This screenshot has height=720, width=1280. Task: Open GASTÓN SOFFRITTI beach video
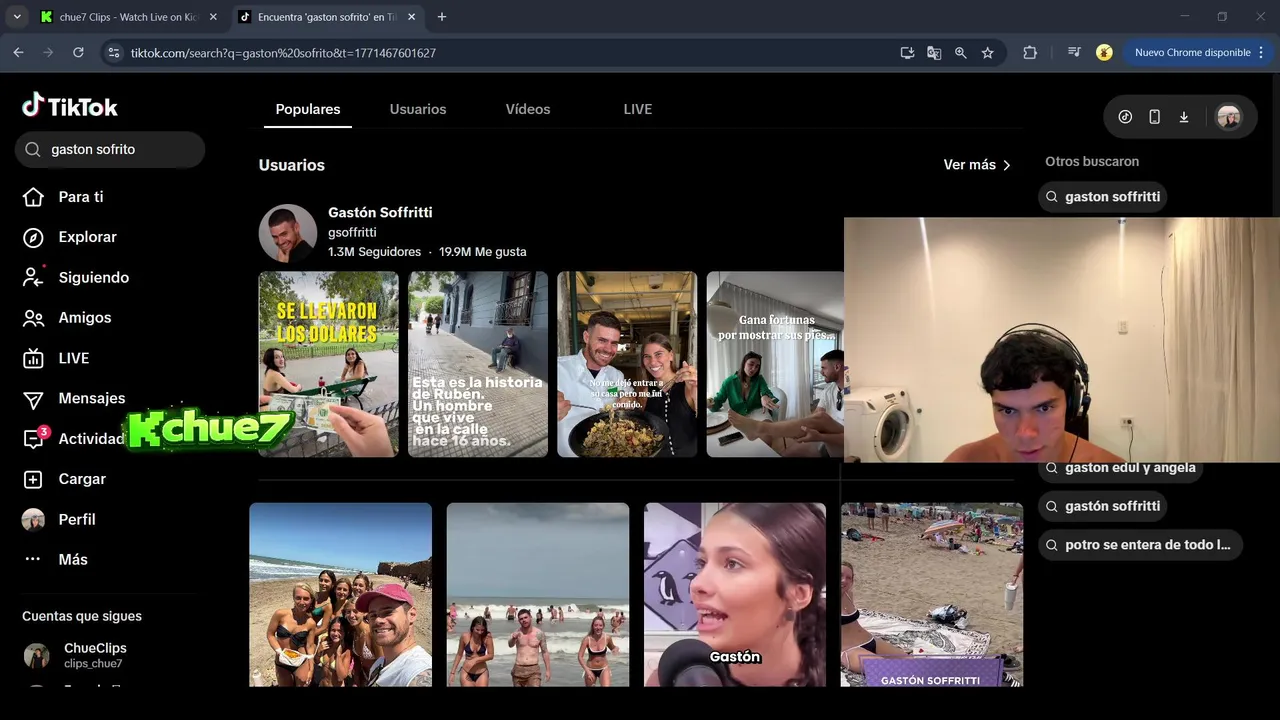click(x=932, y=594)
